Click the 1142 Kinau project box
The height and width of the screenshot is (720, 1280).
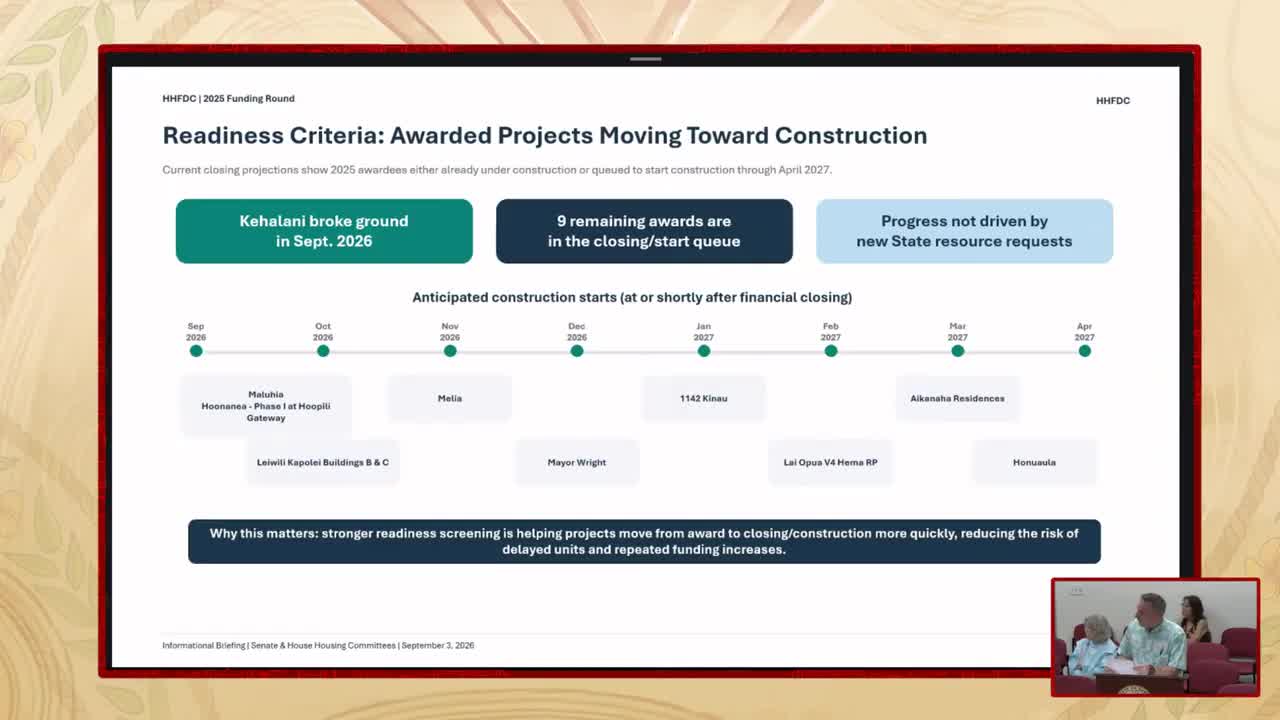[x=704, y=398]
